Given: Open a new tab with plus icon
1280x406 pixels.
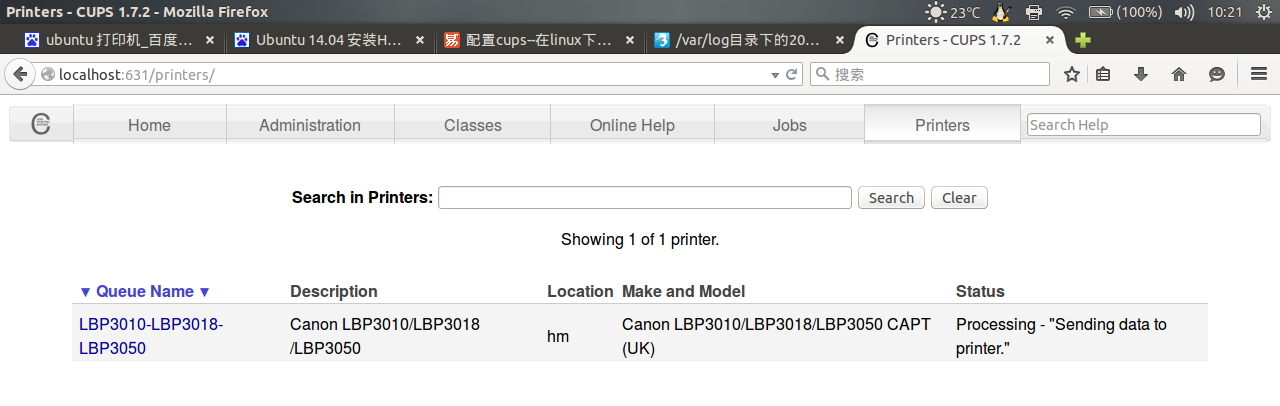Looking at the screenshot, I should [x=1083, y=41].
